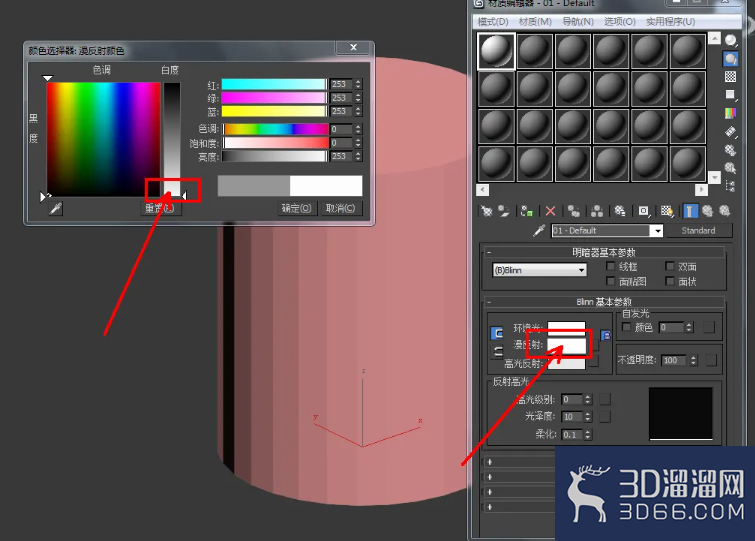
Task: Click the 亮度 value spinner arrows
Action: click(358, 156)
